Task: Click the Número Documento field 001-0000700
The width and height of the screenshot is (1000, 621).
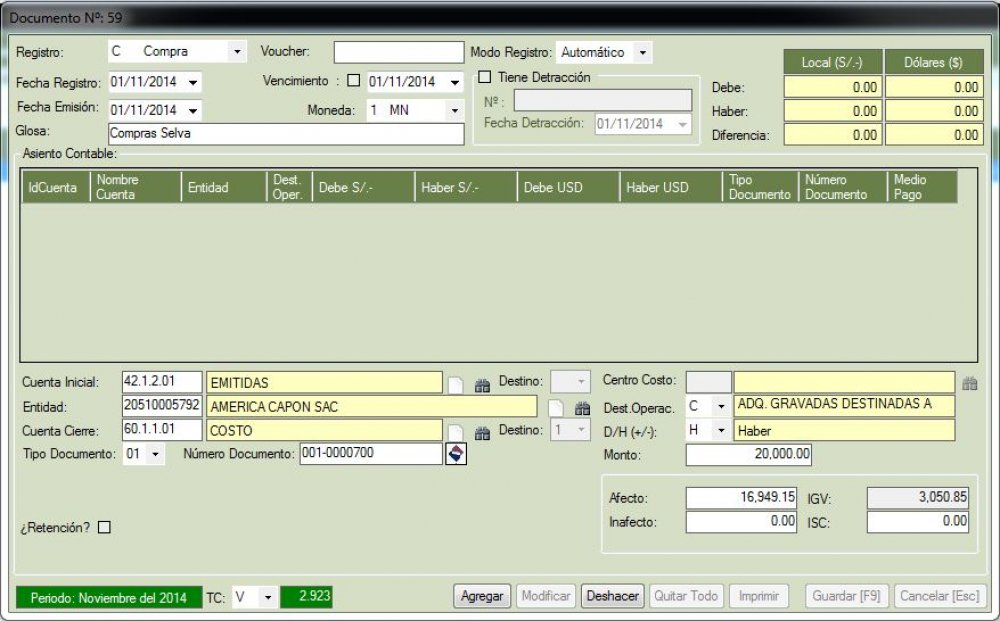Action: coord(371,454)
